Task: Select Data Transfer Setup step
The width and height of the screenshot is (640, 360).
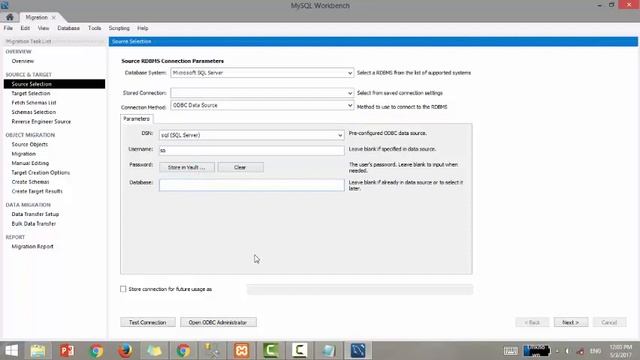Action: [x=36, y=214]
